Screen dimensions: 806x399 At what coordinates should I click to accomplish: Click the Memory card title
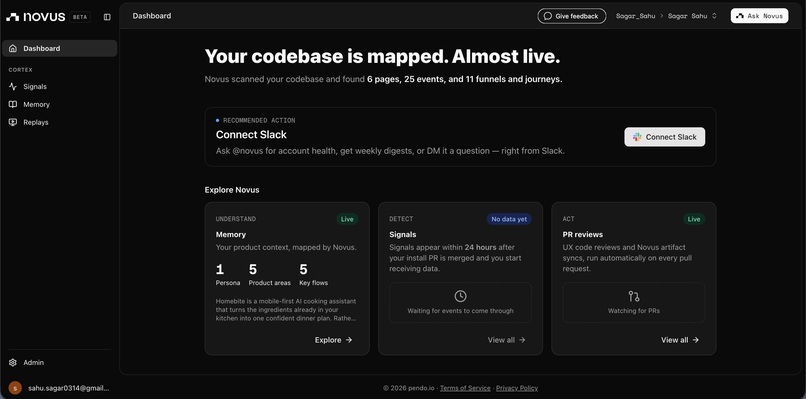pos(231,234)
